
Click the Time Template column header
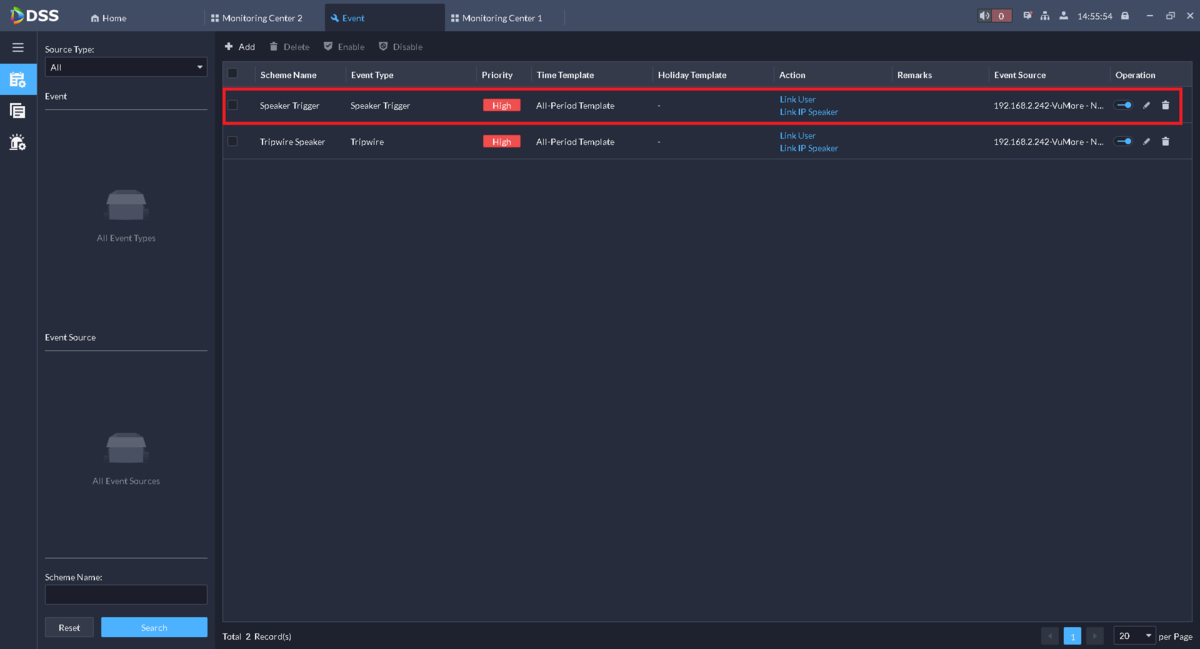pos(565,75)
